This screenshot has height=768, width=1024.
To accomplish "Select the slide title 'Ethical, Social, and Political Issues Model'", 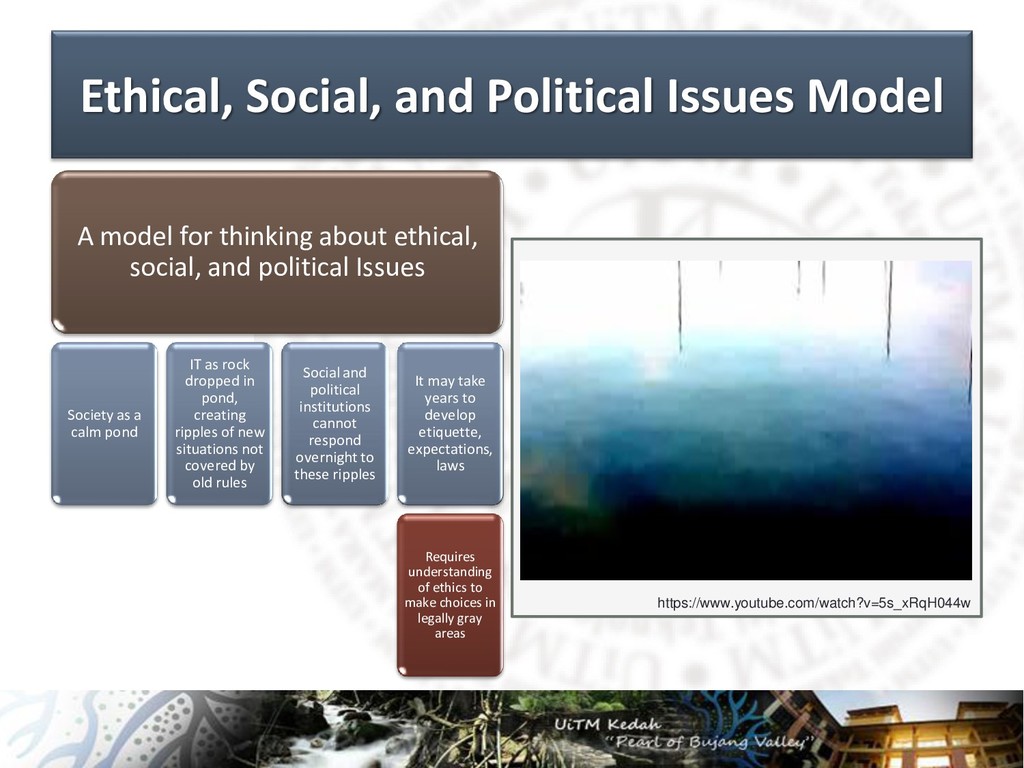I will tap(511, 96).
